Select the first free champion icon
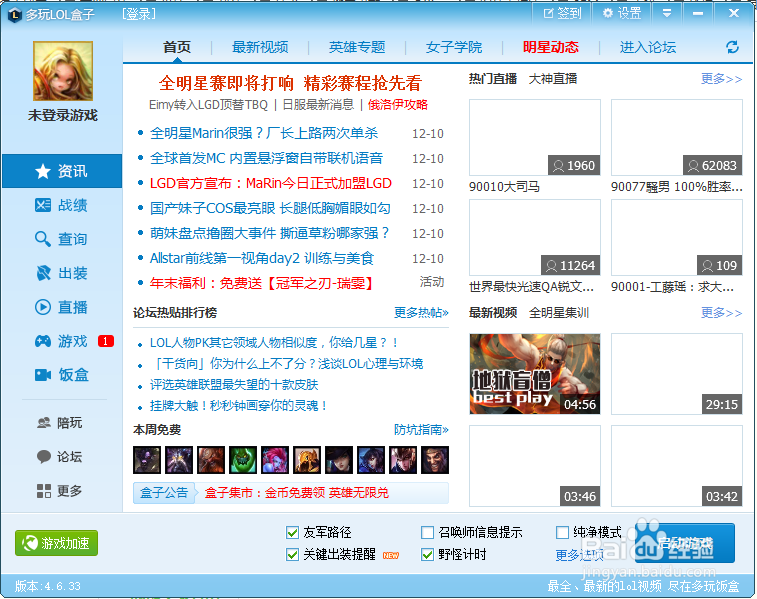 (147, 460)
